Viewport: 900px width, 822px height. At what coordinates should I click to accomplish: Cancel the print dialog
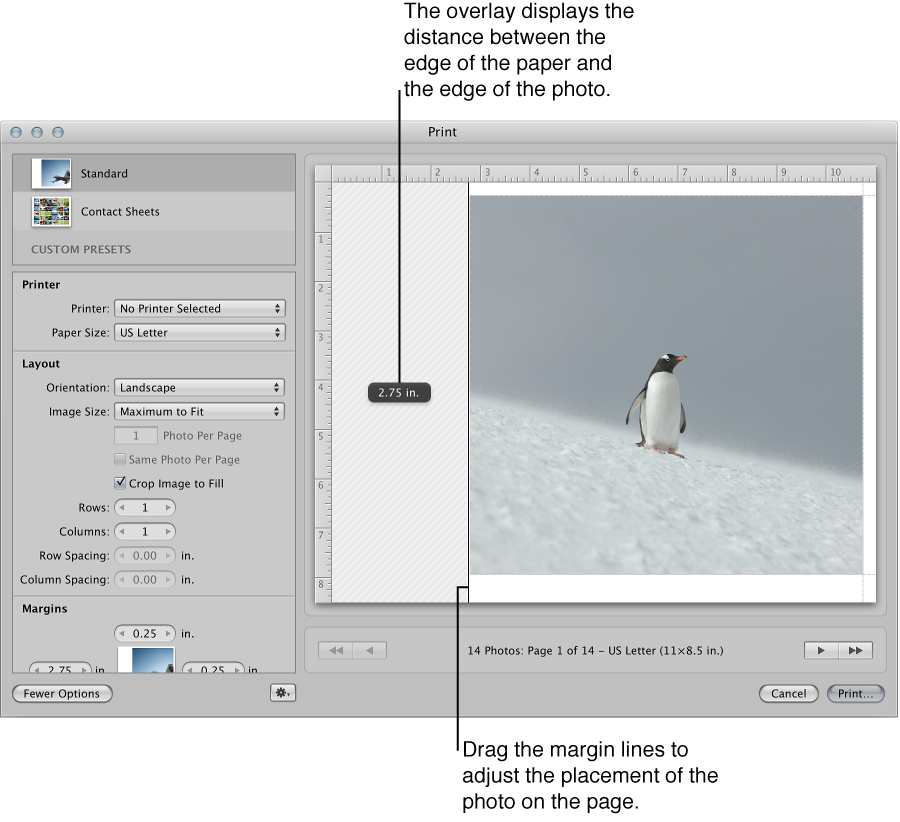click(x=788, y=693)
